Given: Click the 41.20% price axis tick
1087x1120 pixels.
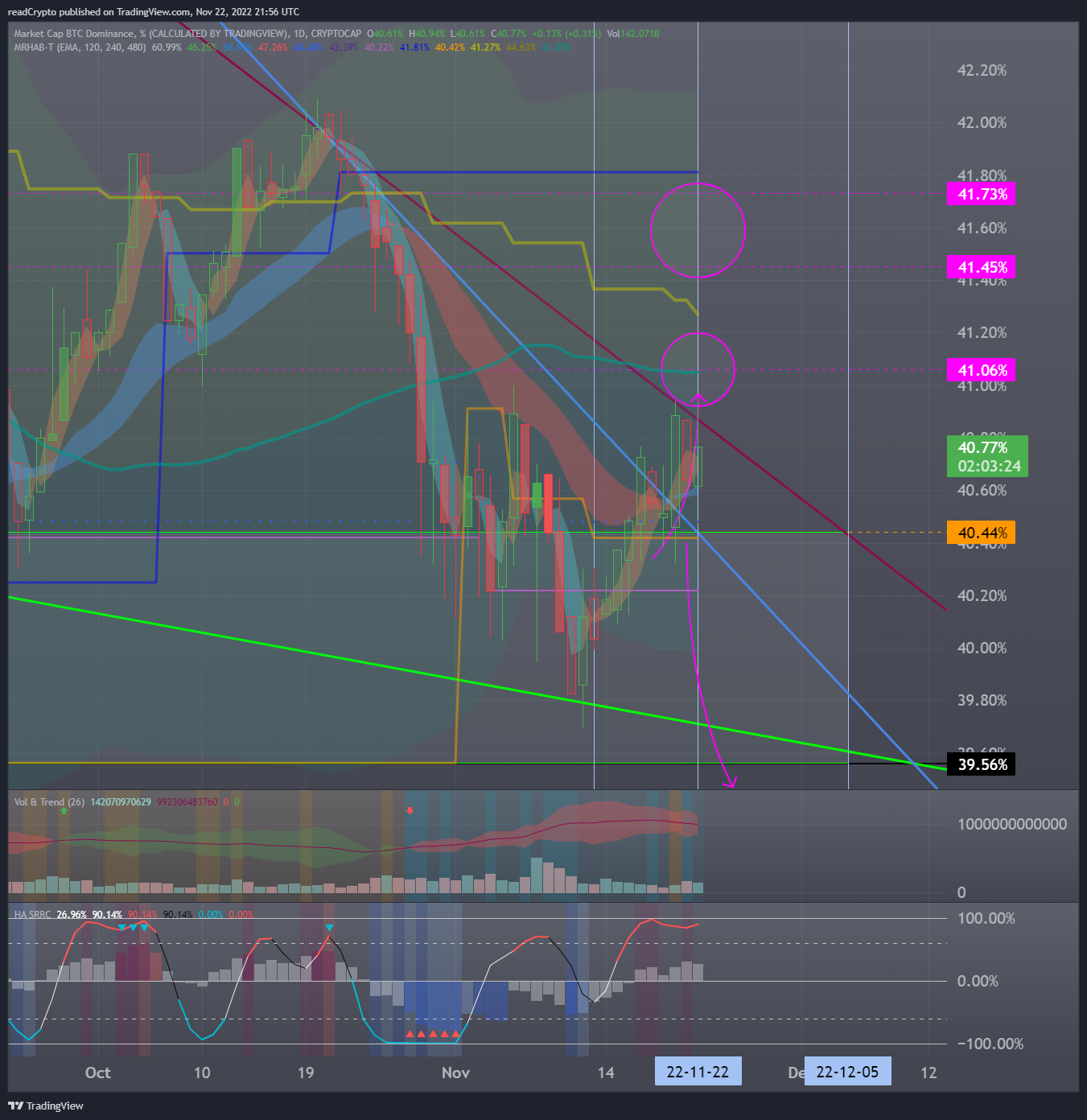Looking at the screenshot, I should (982, 332).
